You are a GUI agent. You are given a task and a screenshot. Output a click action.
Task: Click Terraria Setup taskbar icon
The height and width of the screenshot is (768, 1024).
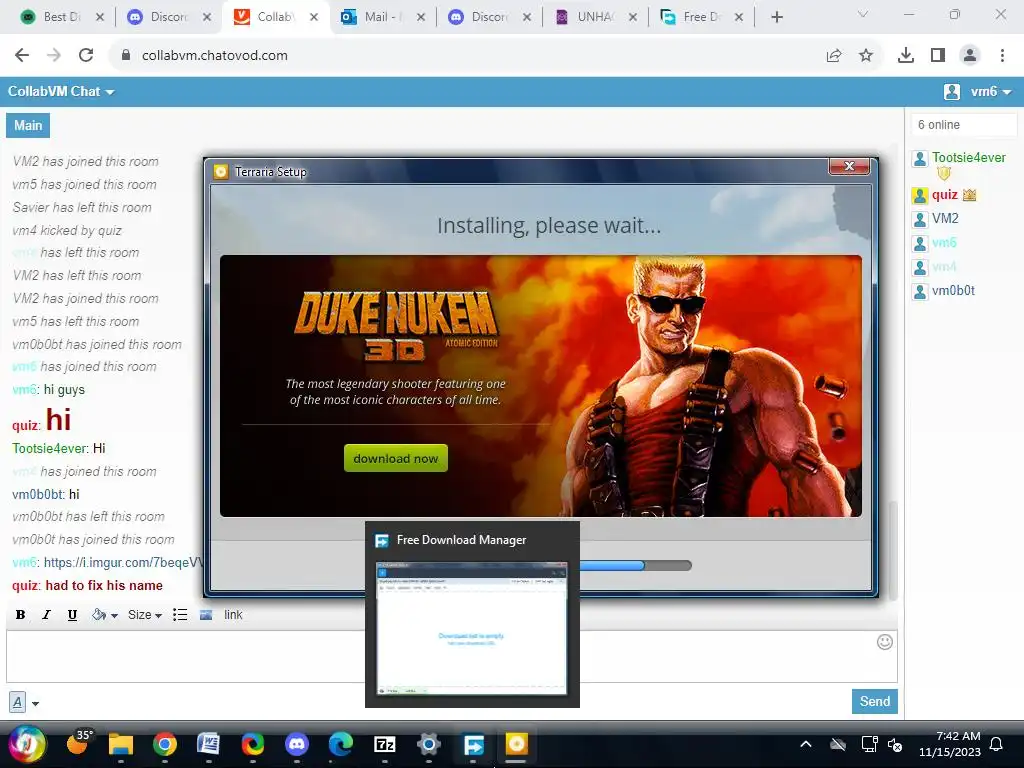516,744
